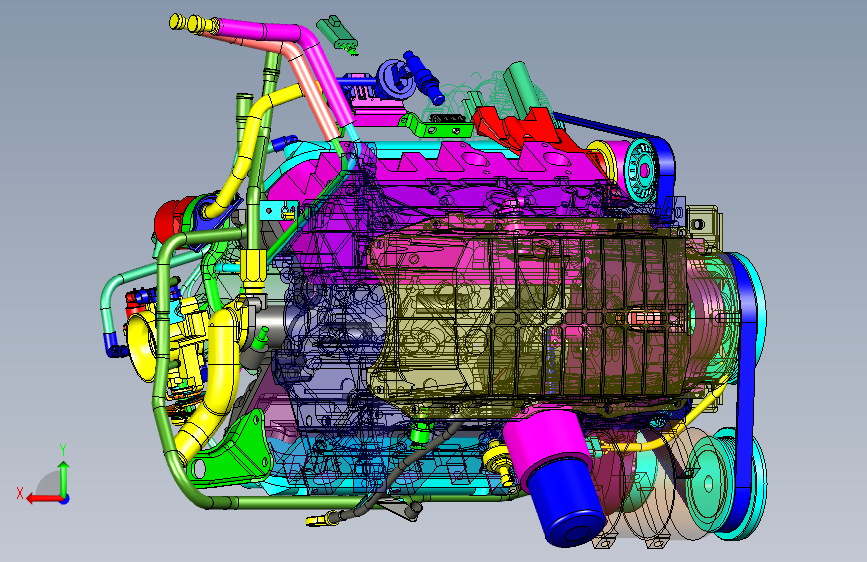This screenshot has width=867, height=562.
Task: Click the blue origin ball of the triad
Action: point(65,499)
